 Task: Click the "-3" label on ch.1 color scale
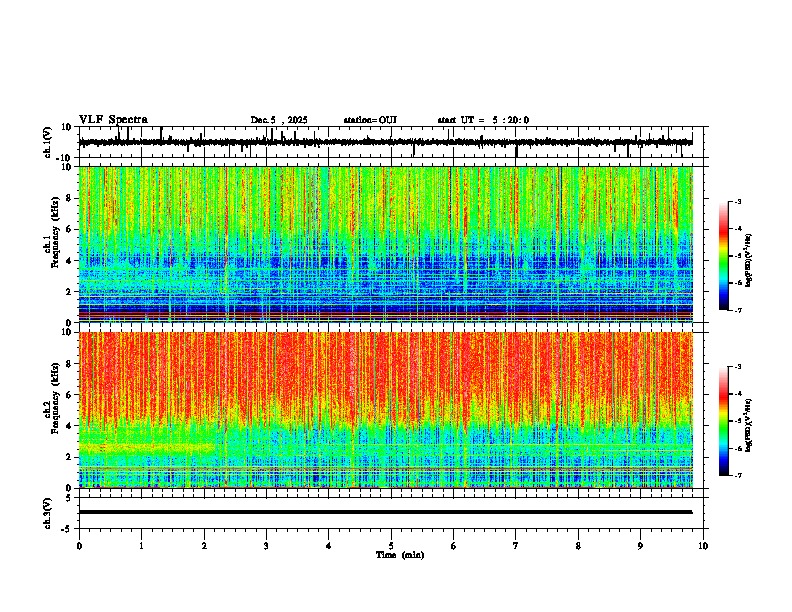[x=737, y=202]
